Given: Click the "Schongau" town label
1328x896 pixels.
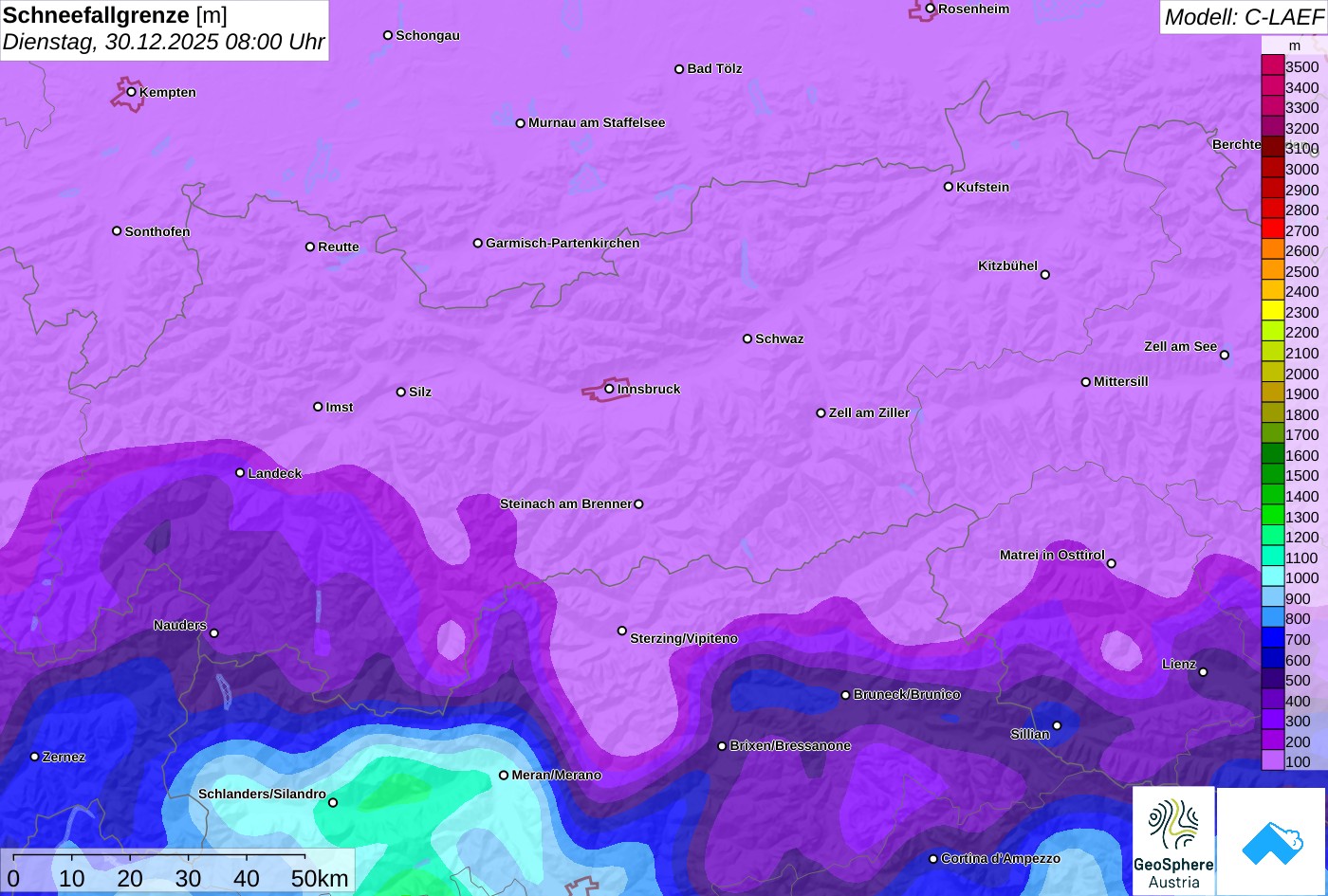Looking at the screenshot, I should click(428, 36).
